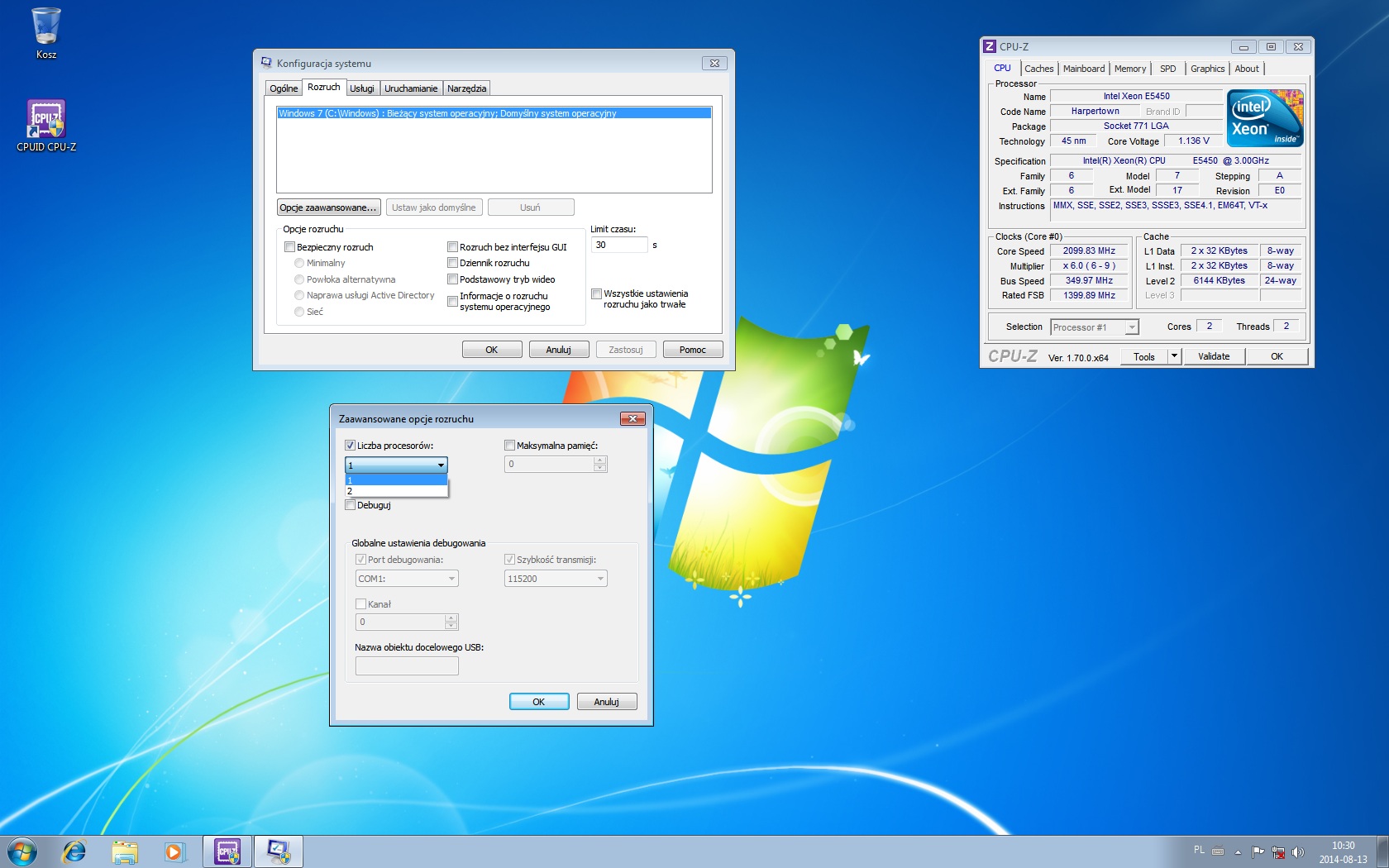Open the Uruchamianie tab
Viewport: 1389px width, 868px height.
click(411, 88)
